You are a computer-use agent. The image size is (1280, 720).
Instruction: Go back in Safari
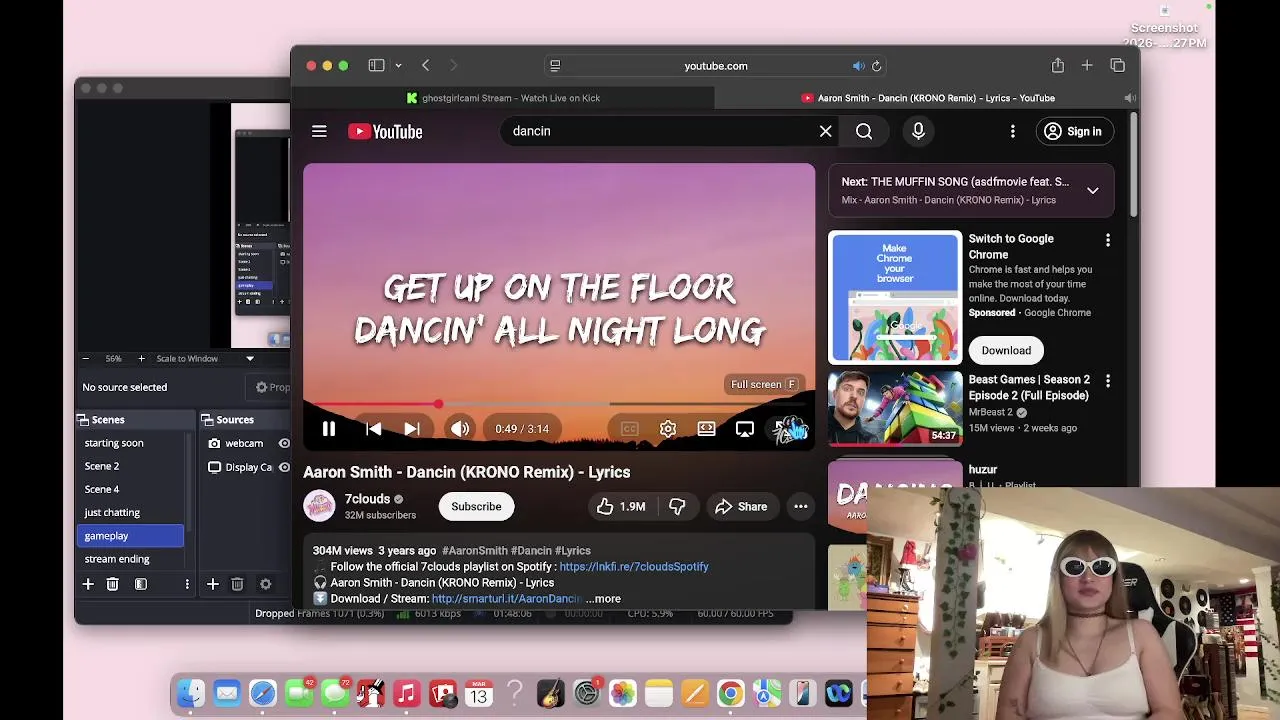coord(425,66)
